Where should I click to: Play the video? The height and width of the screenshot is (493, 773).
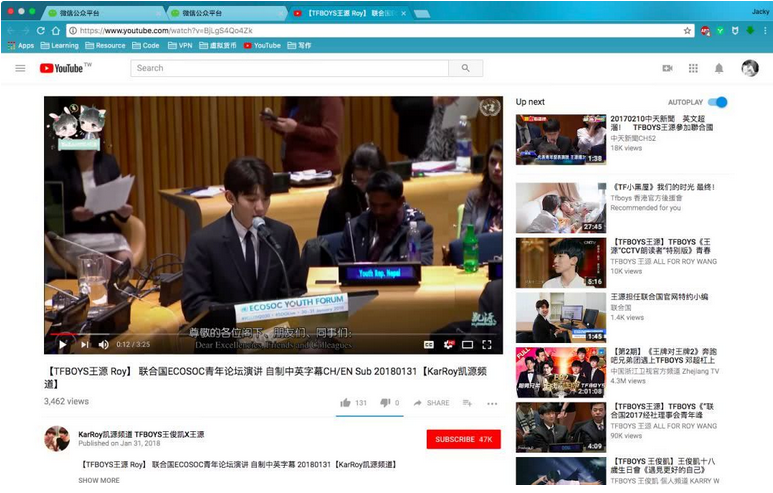(63, 345)
